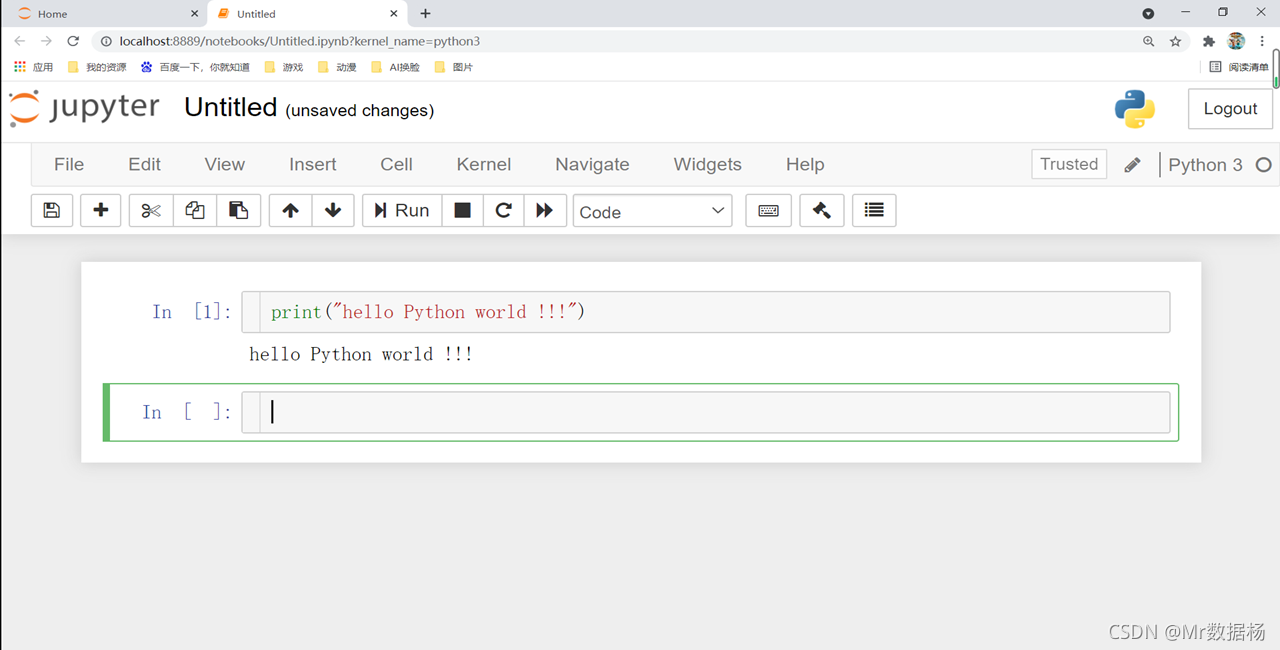Click the (unsaved changes) status text
This screenshot has height=650, width=1280.
(360, 110)
